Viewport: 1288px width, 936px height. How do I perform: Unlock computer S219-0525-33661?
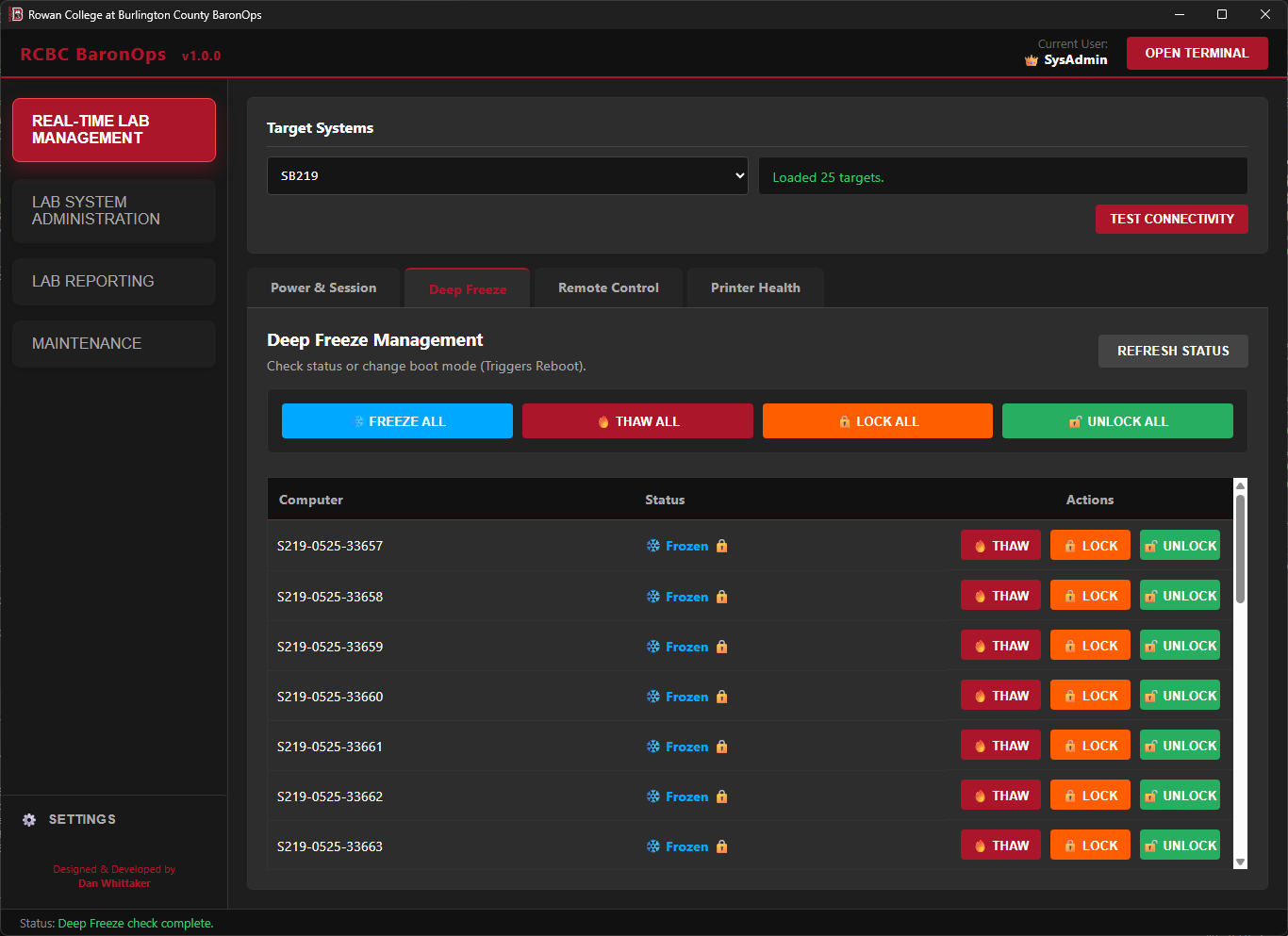click(x=1180, y=745)
